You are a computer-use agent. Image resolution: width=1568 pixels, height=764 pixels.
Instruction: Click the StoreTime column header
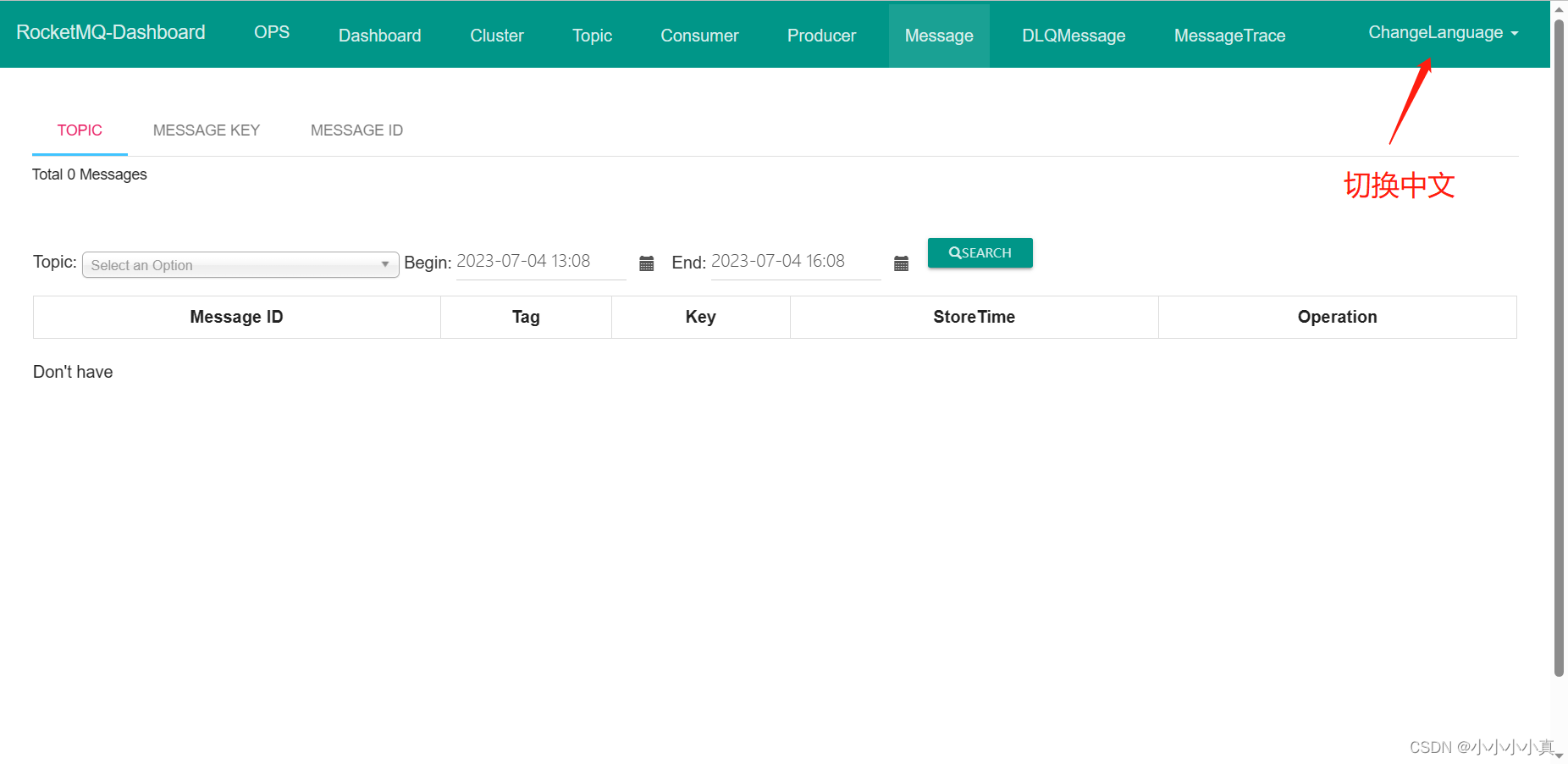pyautogui.click(x=974, y=317)
